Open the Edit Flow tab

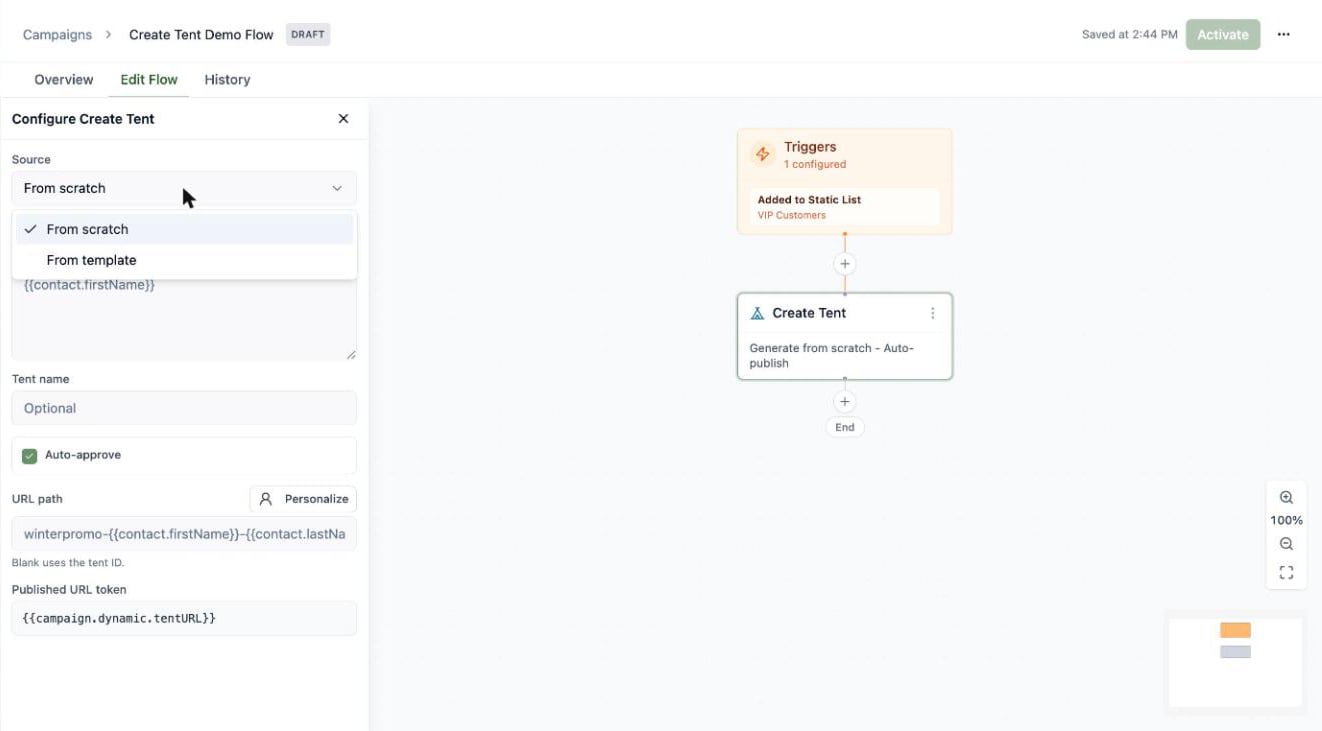coord(149,80)
